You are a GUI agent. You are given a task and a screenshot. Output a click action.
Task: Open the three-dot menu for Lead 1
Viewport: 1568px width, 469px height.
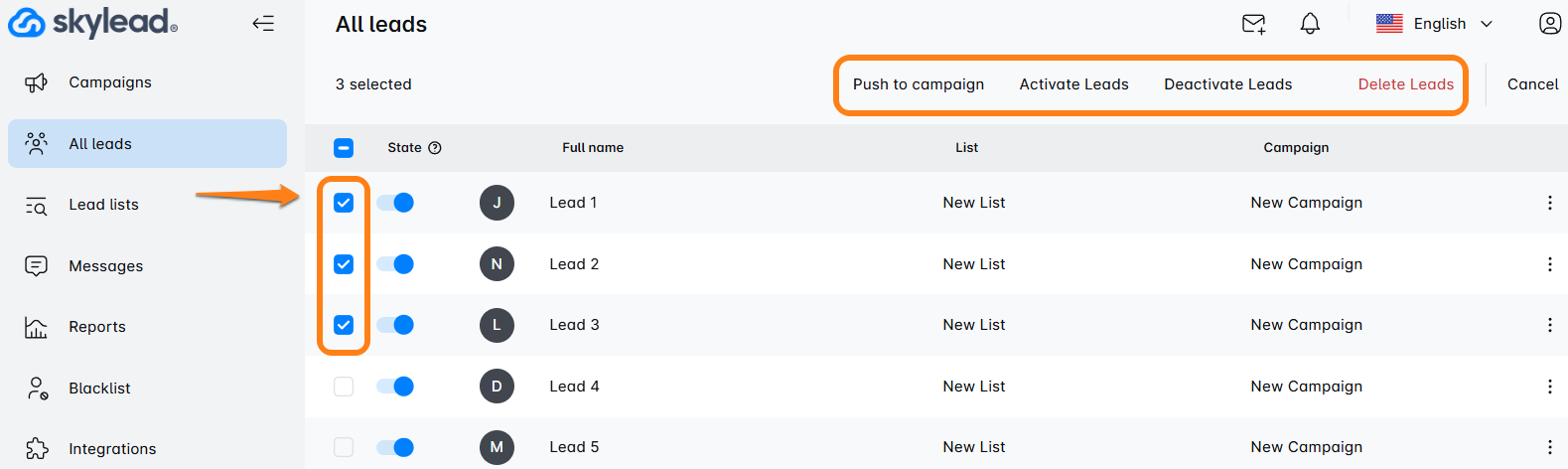[x=1549, y=203]
